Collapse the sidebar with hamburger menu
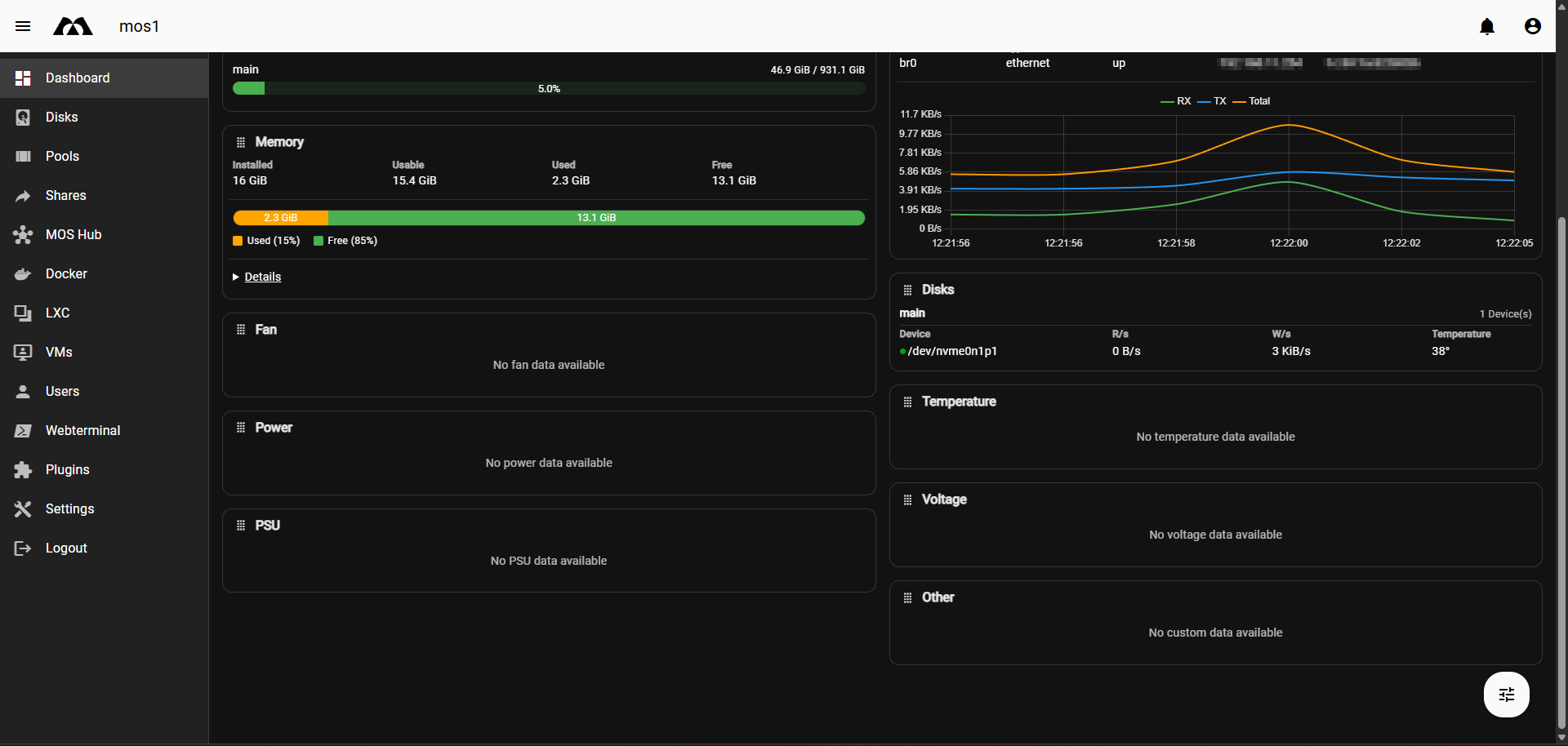This screenshot has height=746, width=1568. [x=23, y=26]
